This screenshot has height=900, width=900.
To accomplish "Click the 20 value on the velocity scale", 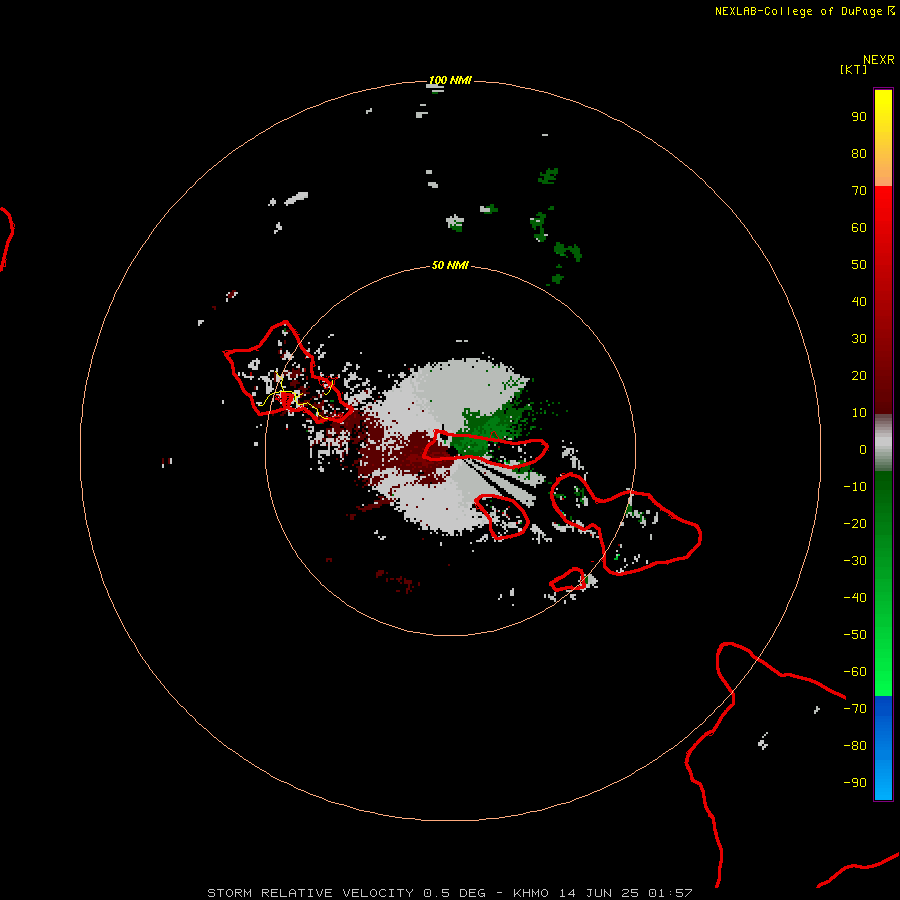I will pos(859,375).
